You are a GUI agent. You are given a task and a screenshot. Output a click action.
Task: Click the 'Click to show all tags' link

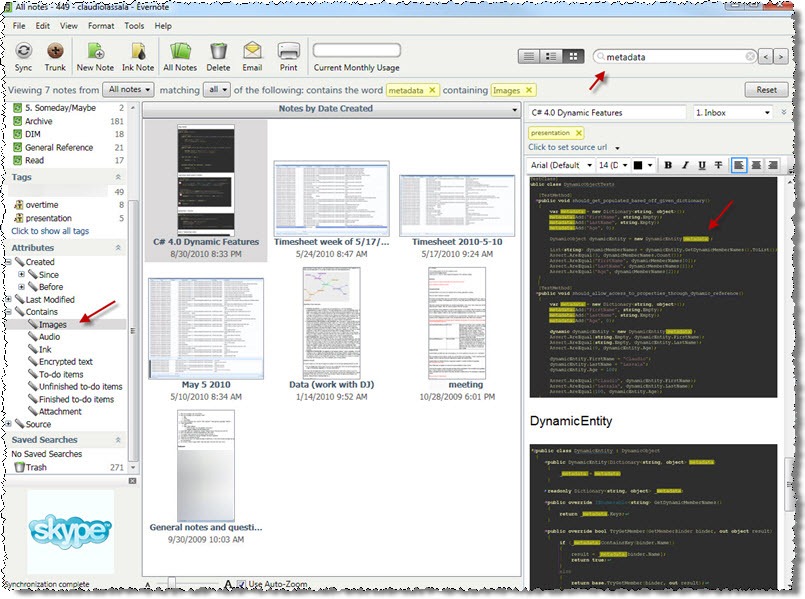pyautogui.click(x=50, y=231)
